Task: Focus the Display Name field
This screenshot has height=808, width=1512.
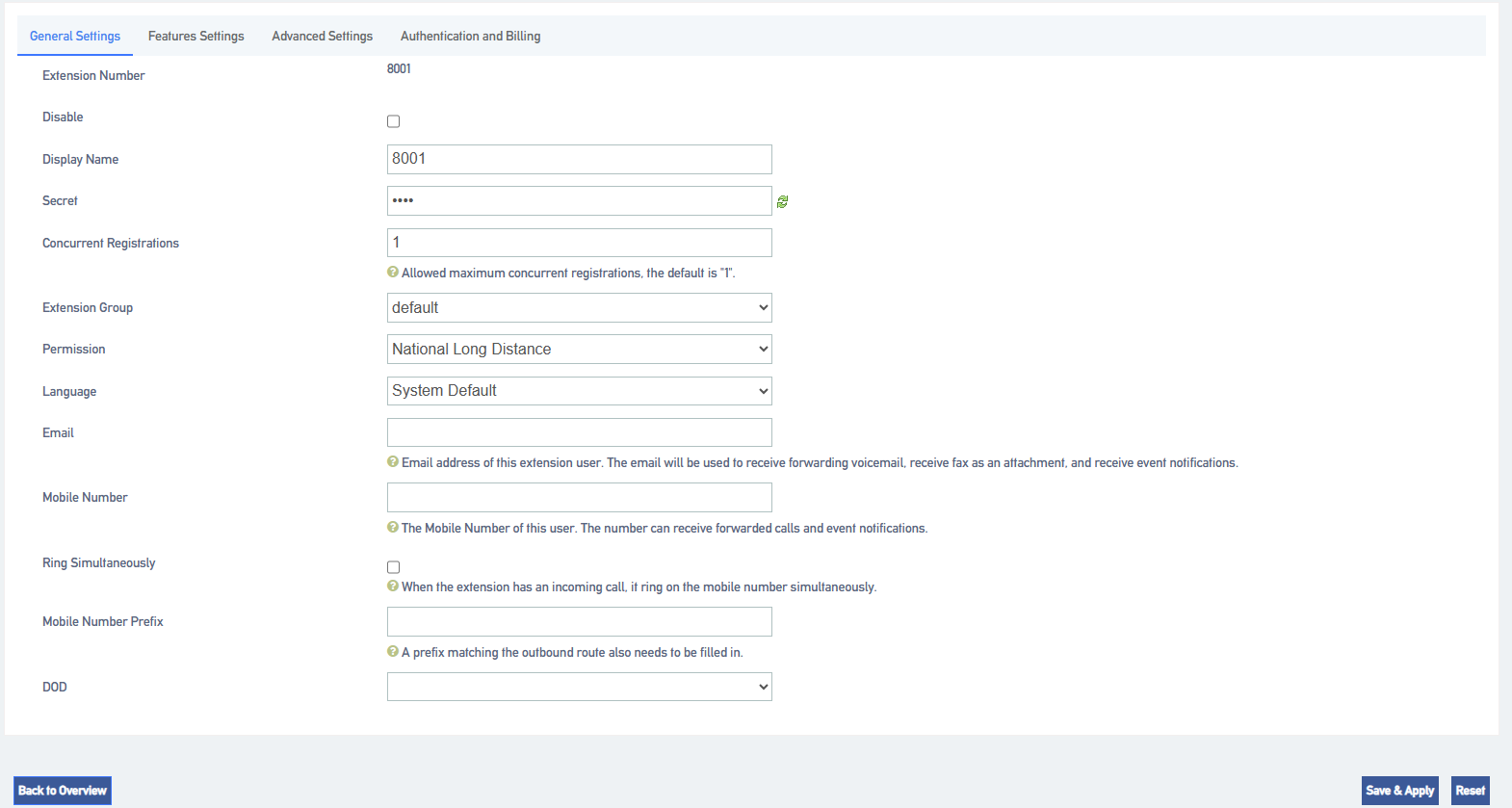Action: coord(580,159)
